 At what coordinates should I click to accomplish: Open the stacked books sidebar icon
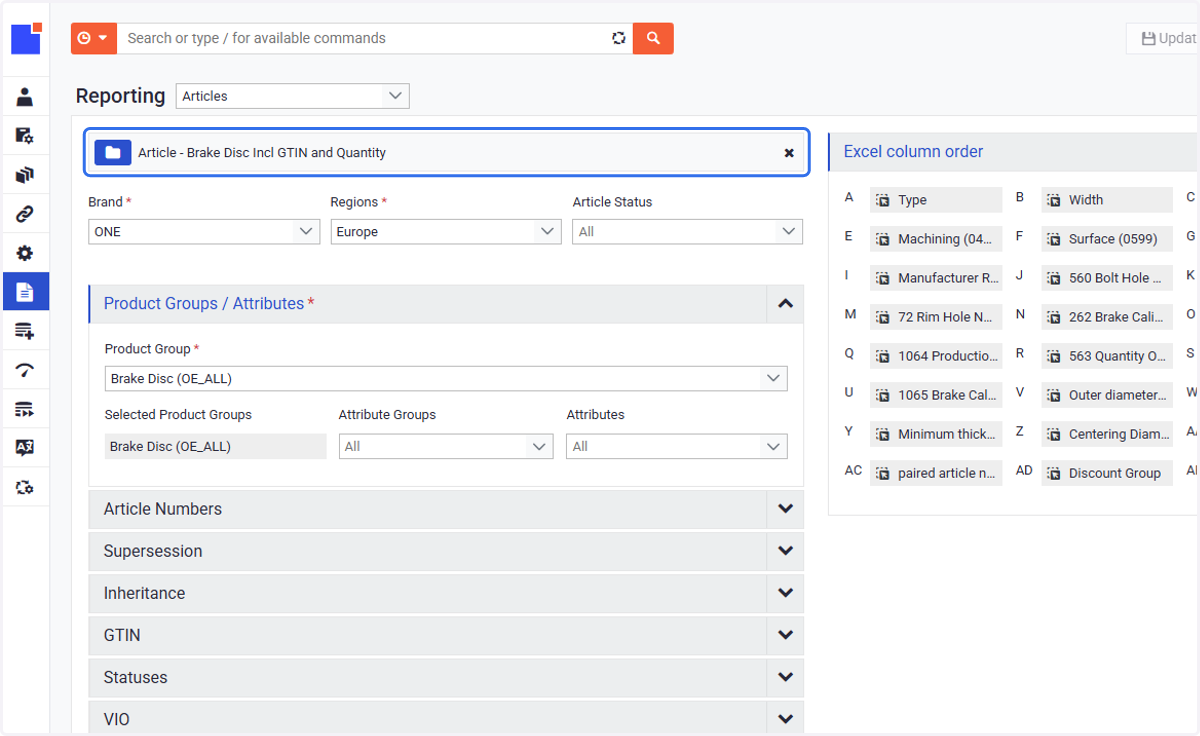(25, 175)
